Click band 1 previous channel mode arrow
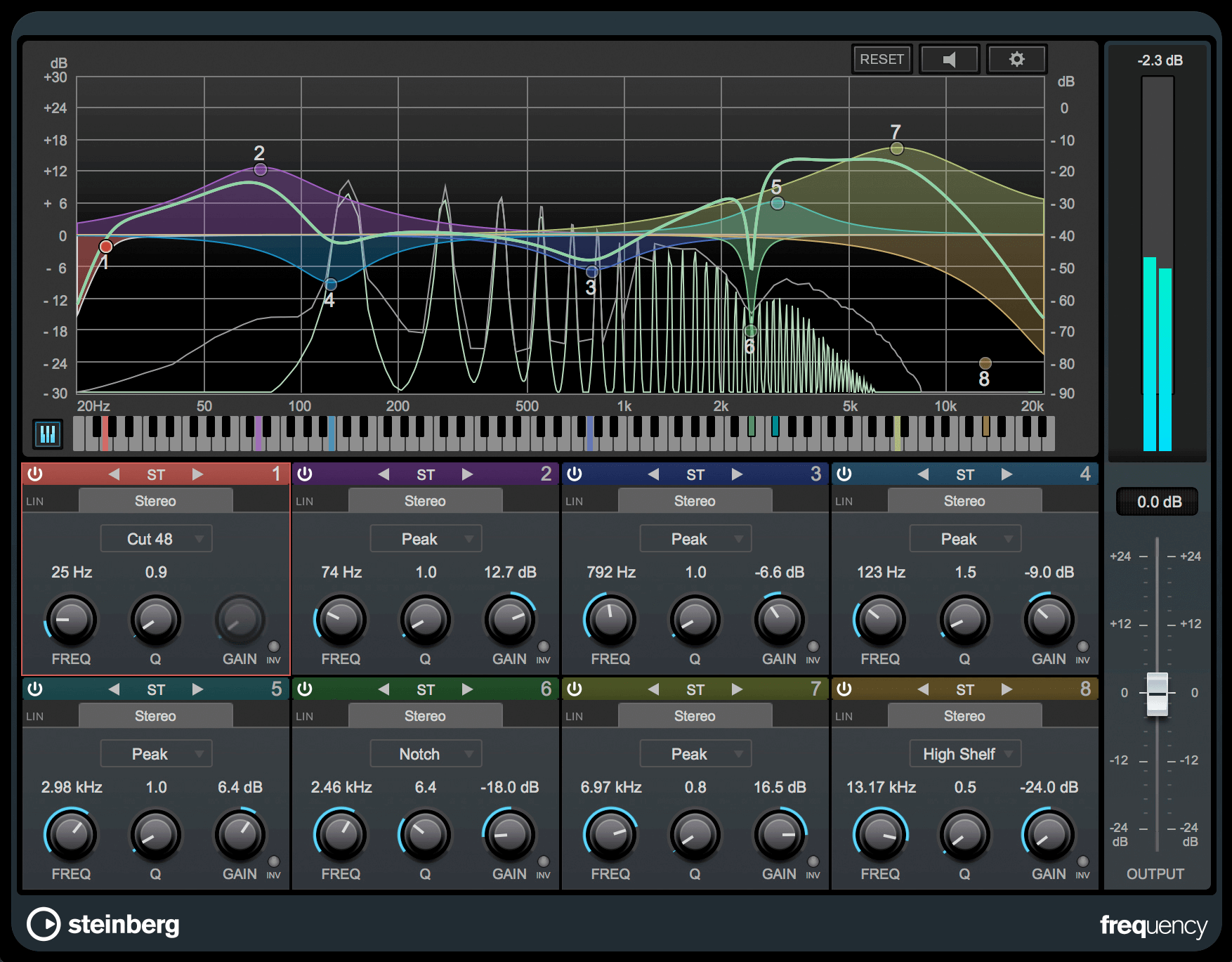Image resolution: width=1232 pixels, height=962 pixels. click(x=114, y=474)
